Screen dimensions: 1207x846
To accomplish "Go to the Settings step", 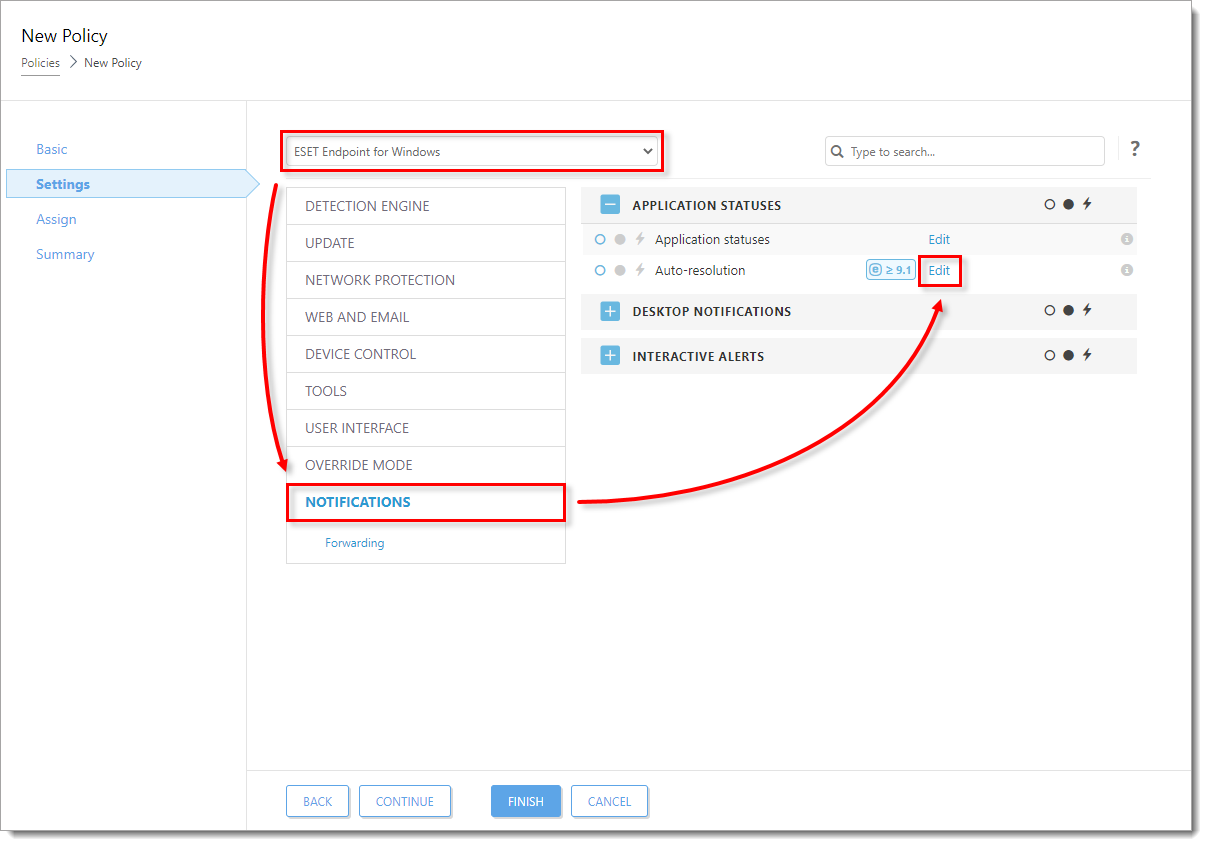I will pos(63,184).
